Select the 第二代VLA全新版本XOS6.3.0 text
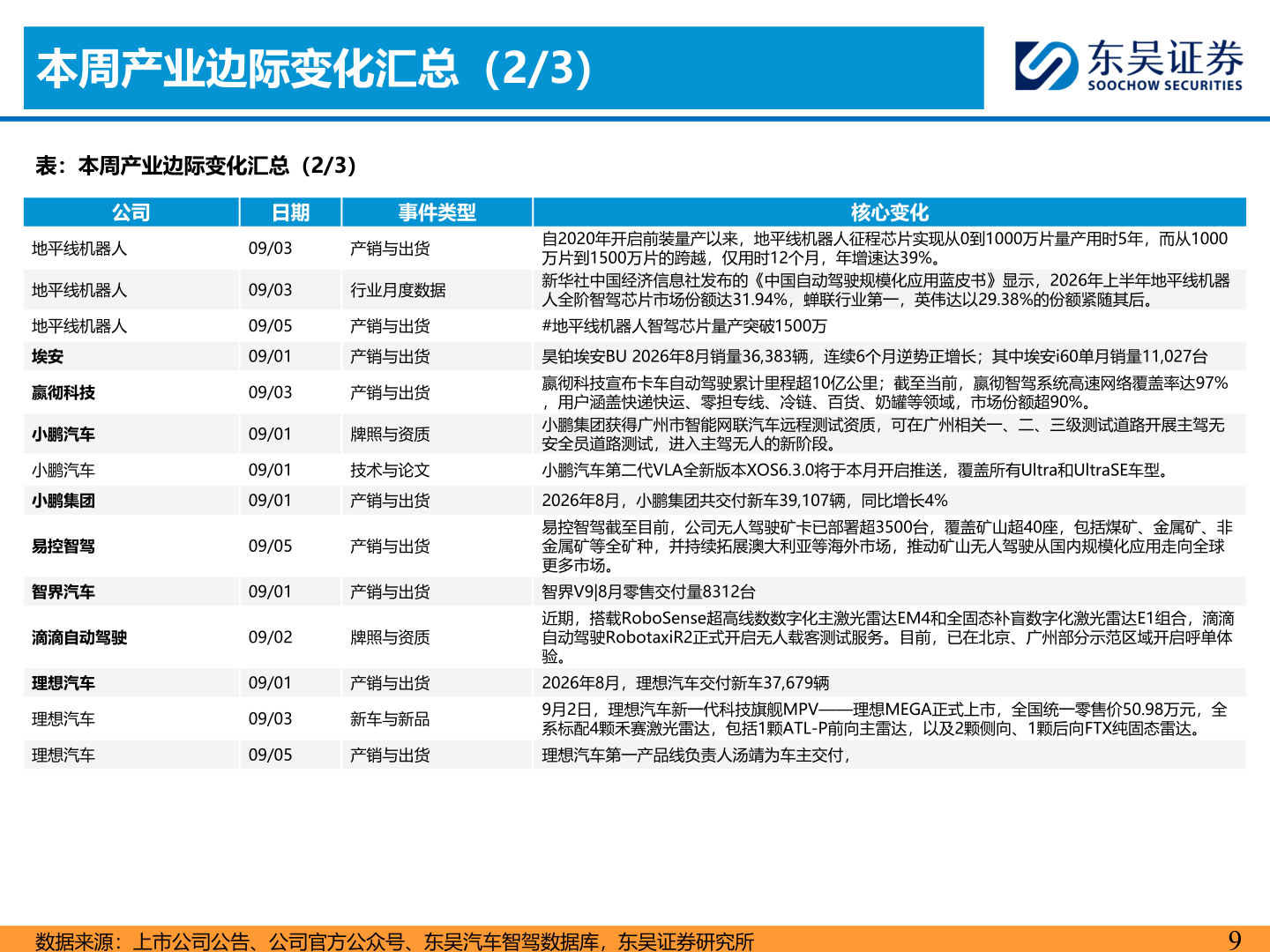 [857, 470]
